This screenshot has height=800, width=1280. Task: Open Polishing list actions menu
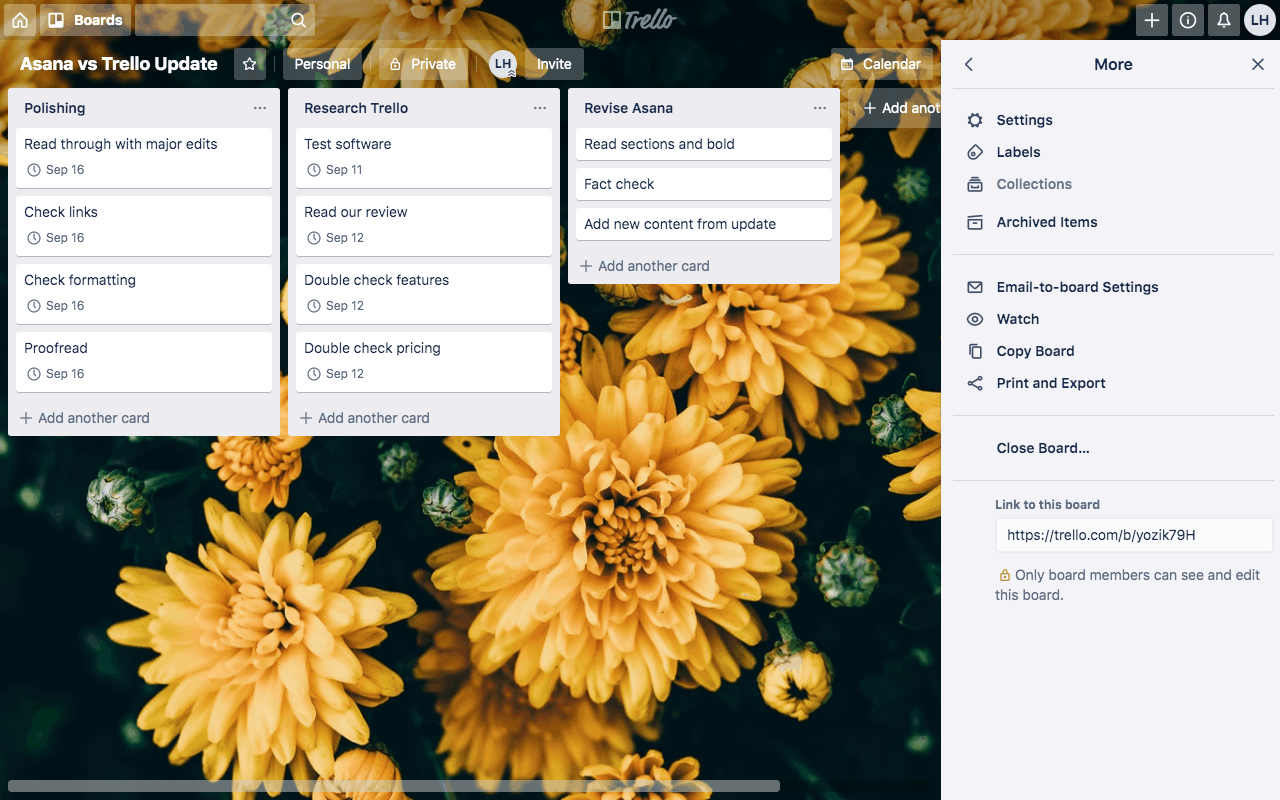(260, 108)
